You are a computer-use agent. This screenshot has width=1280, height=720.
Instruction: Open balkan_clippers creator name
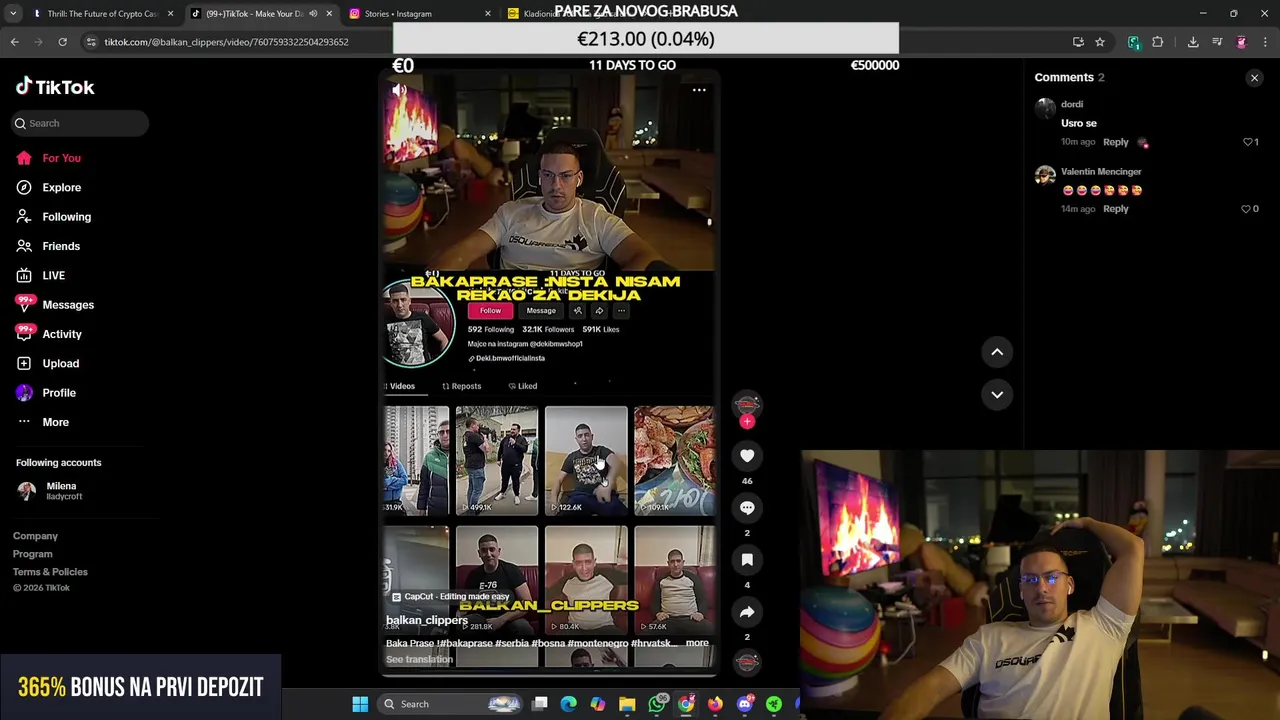coord(427,620)
